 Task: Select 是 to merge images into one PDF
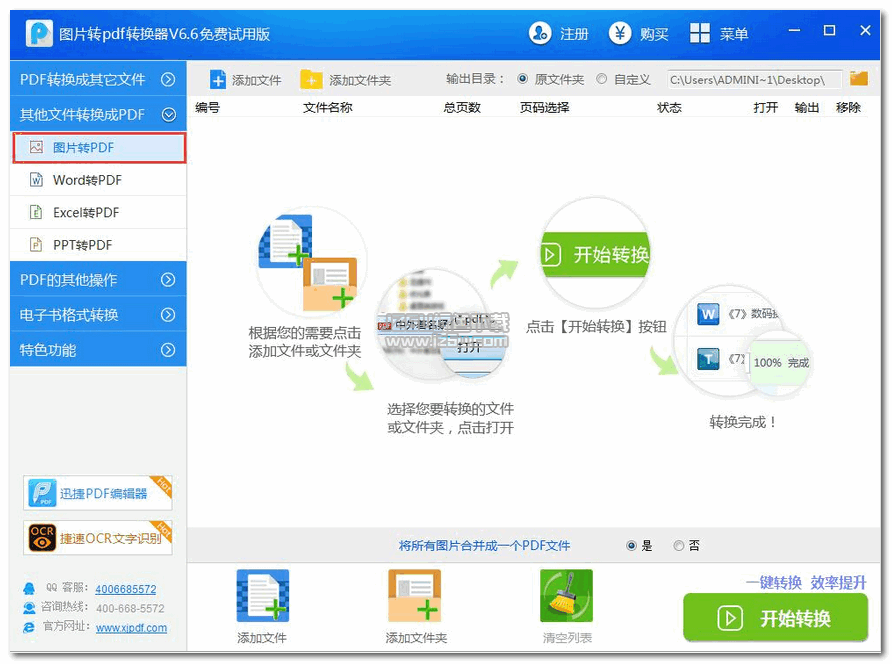(631, 546)
